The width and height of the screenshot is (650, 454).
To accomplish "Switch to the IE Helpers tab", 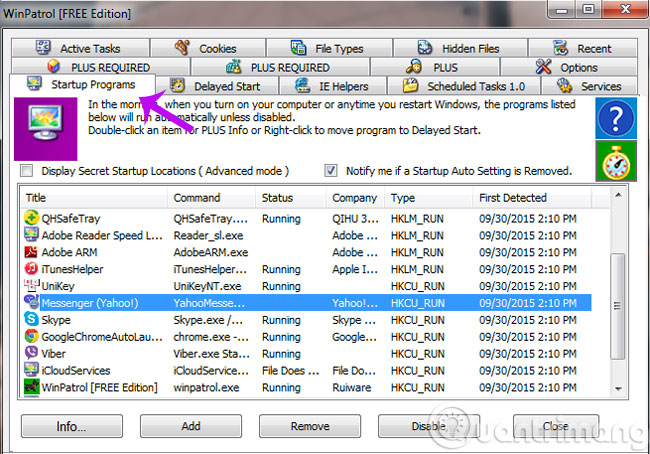I will [333, 86].
